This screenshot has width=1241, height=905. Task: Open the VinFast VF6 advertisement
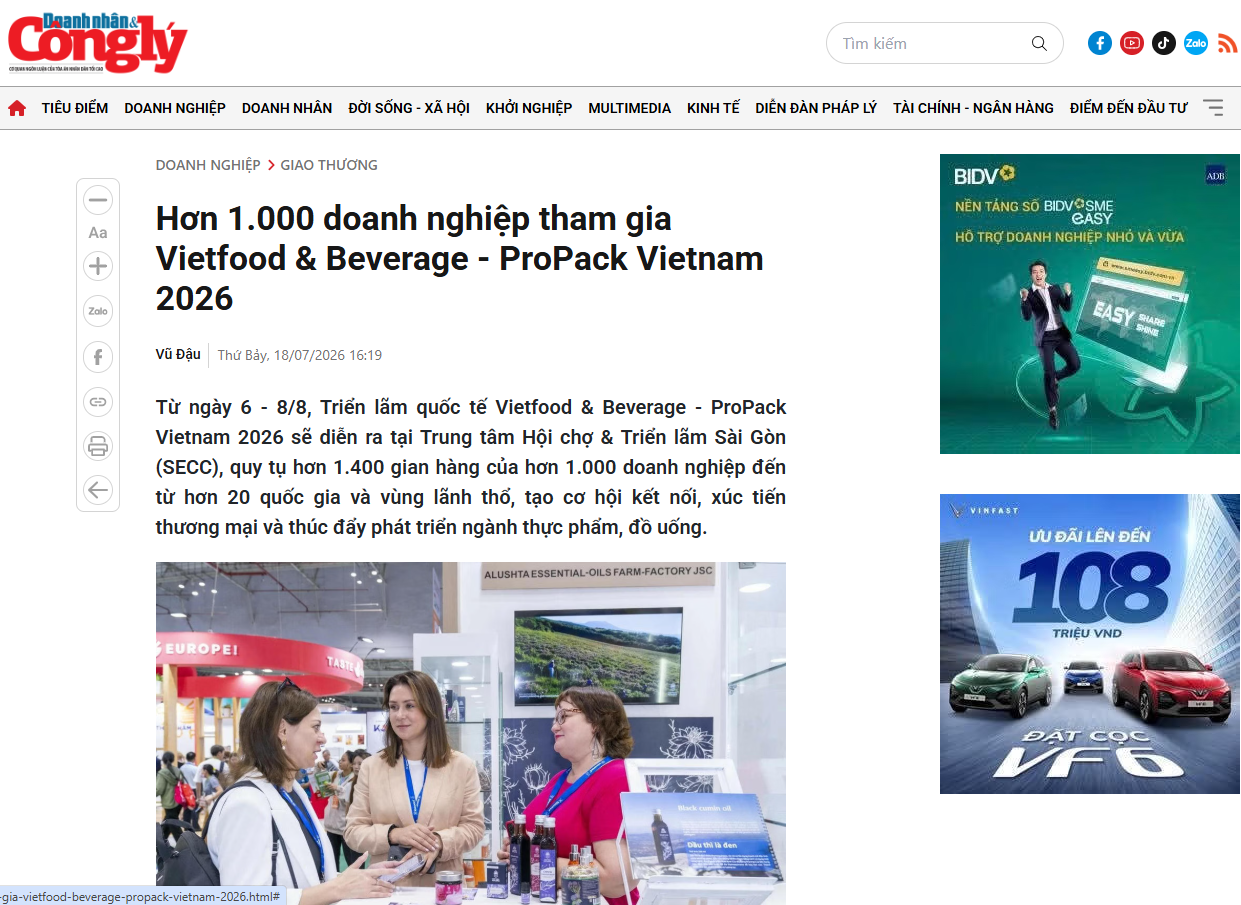pos(1090,644)
